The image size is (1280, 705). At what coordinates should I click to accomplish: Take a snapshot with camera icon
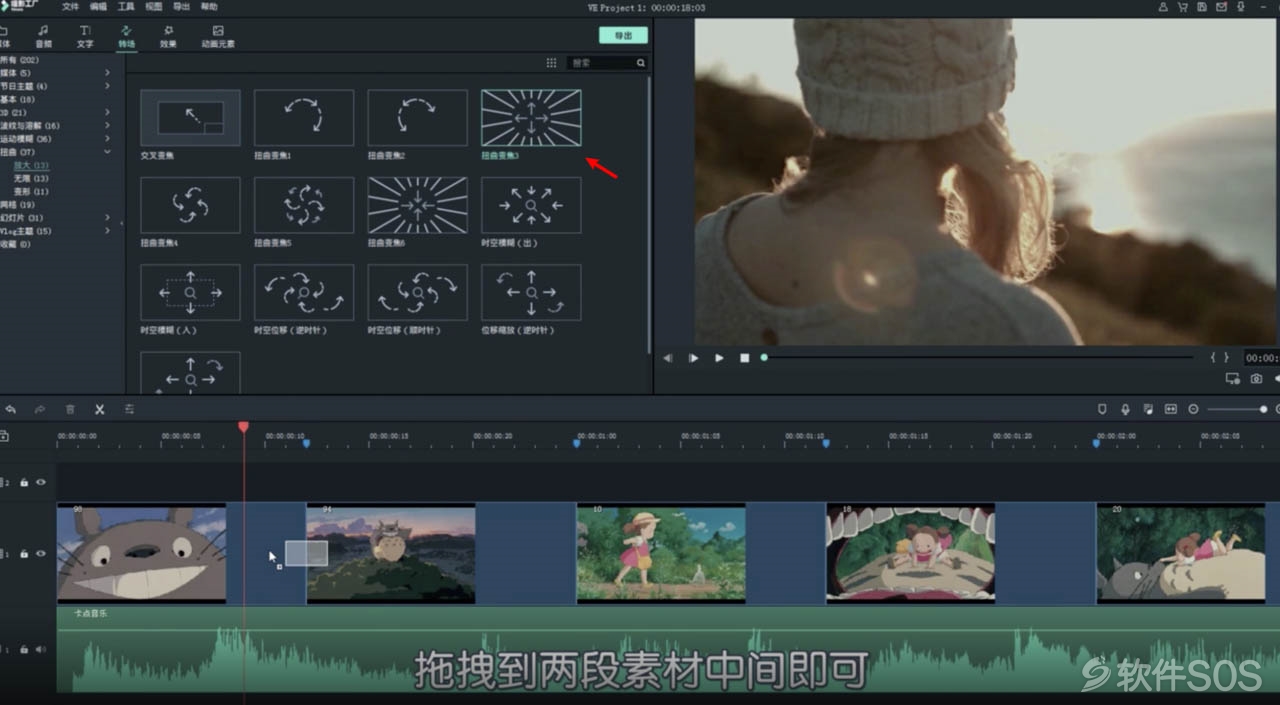click(x=1256, y=379)
